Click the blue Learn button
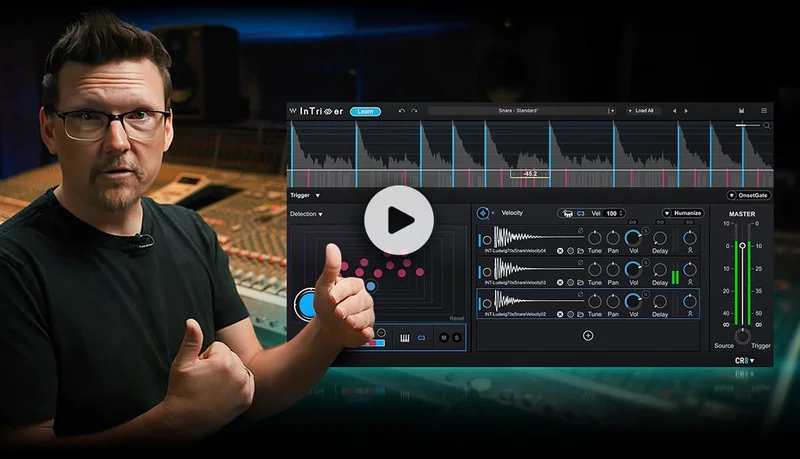This screenshot has height=459, width=800. click(365, 111)
